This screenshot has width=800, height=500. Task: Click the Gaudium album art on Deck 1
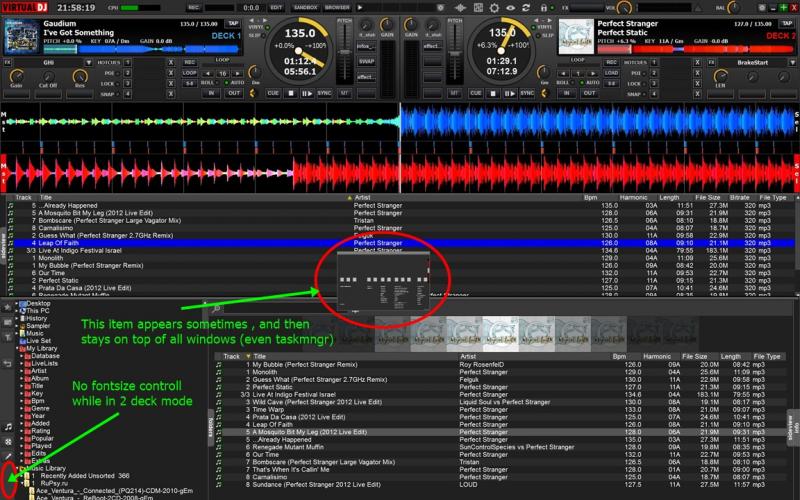21,37
